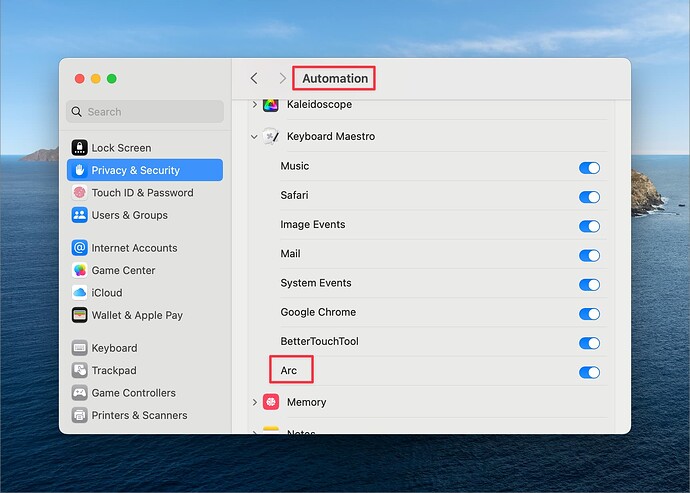Viewport: 690px width, 493px height.
Task: Click the Safari row label
Action: [x=294, y=195]
